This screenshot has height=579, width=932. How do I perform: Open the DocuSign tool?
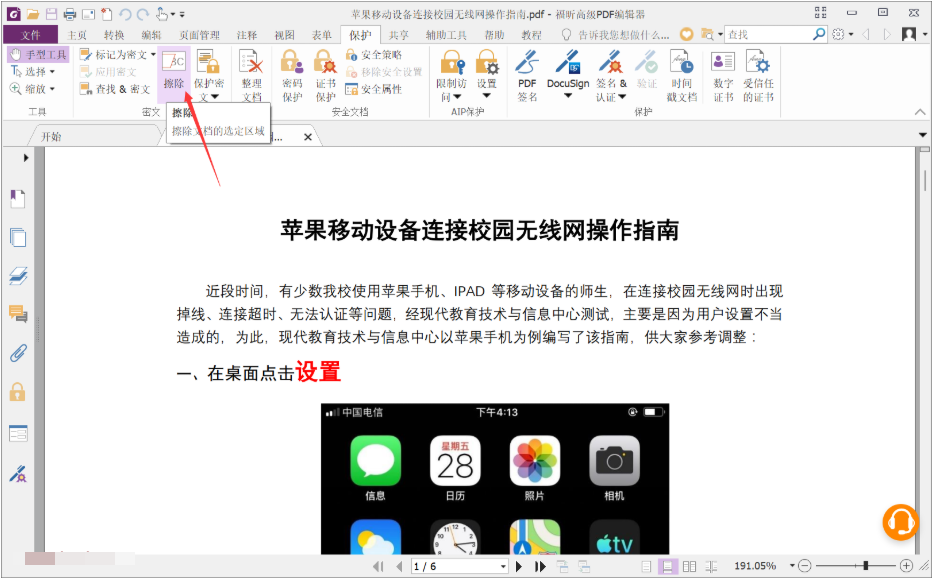coord(568,74)
